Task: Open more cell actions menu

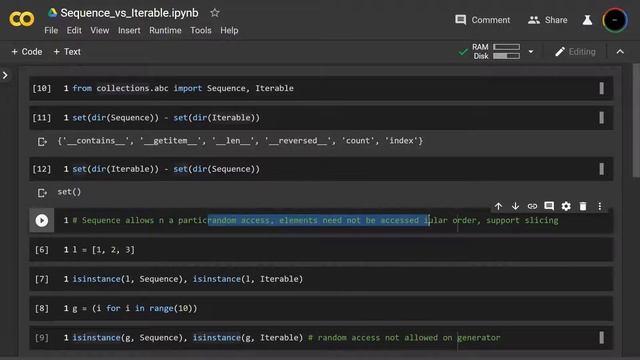Action: point(600,206)
